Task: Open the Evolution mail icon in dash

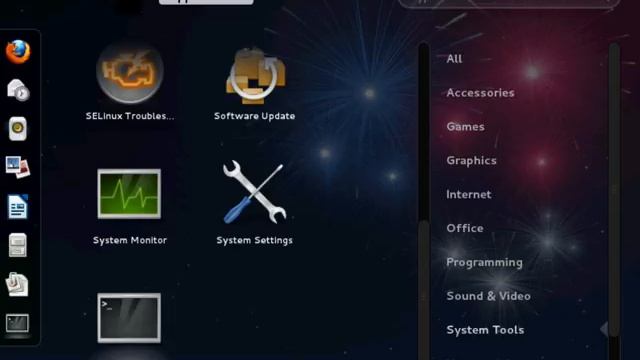Action: pyautogui.click(x=18, y=90)
